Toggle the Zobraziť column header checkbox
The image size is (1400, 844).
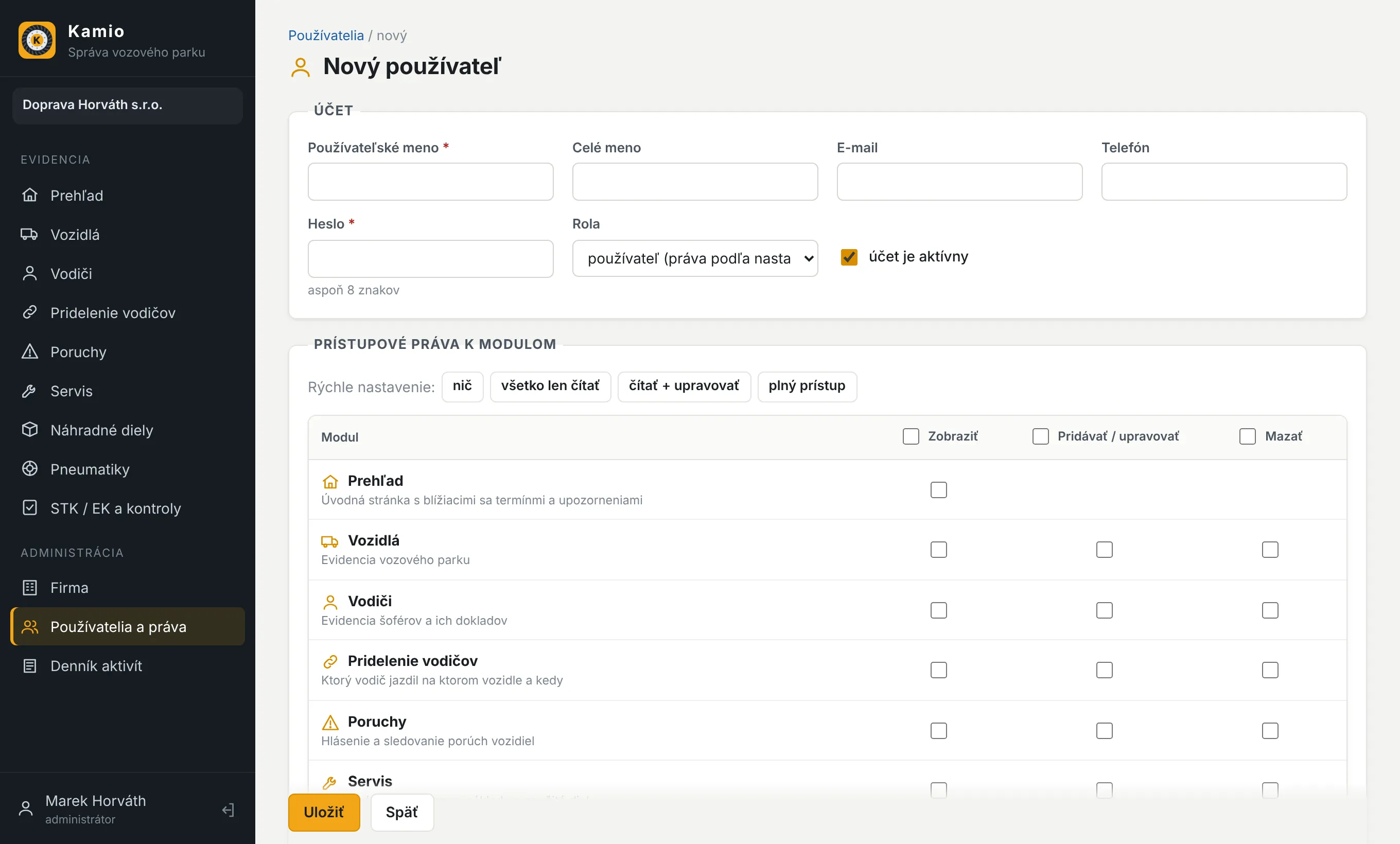coord(910,436)
